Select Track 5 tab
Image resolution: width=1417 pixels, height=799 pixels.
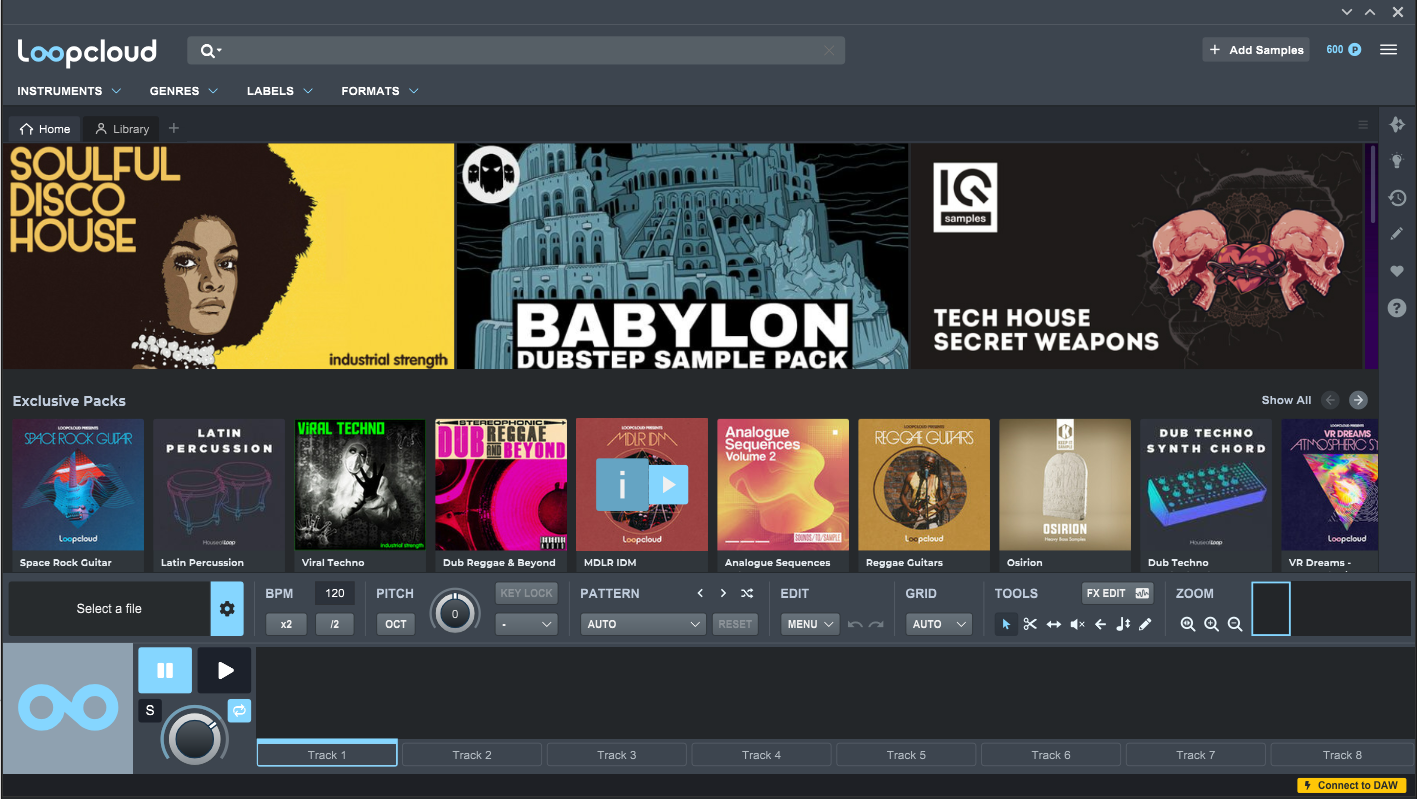(906, 755)
